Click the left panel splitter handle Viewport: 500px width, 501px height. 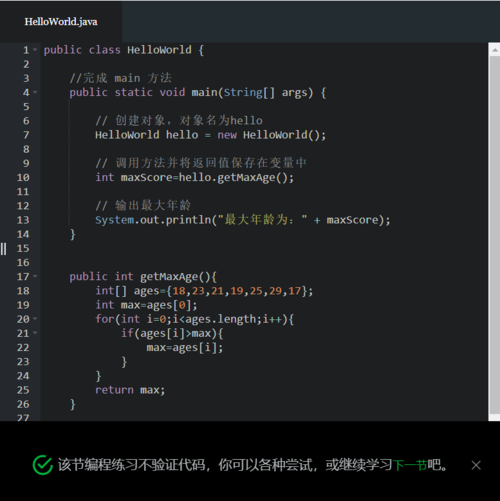coord(3,249)
